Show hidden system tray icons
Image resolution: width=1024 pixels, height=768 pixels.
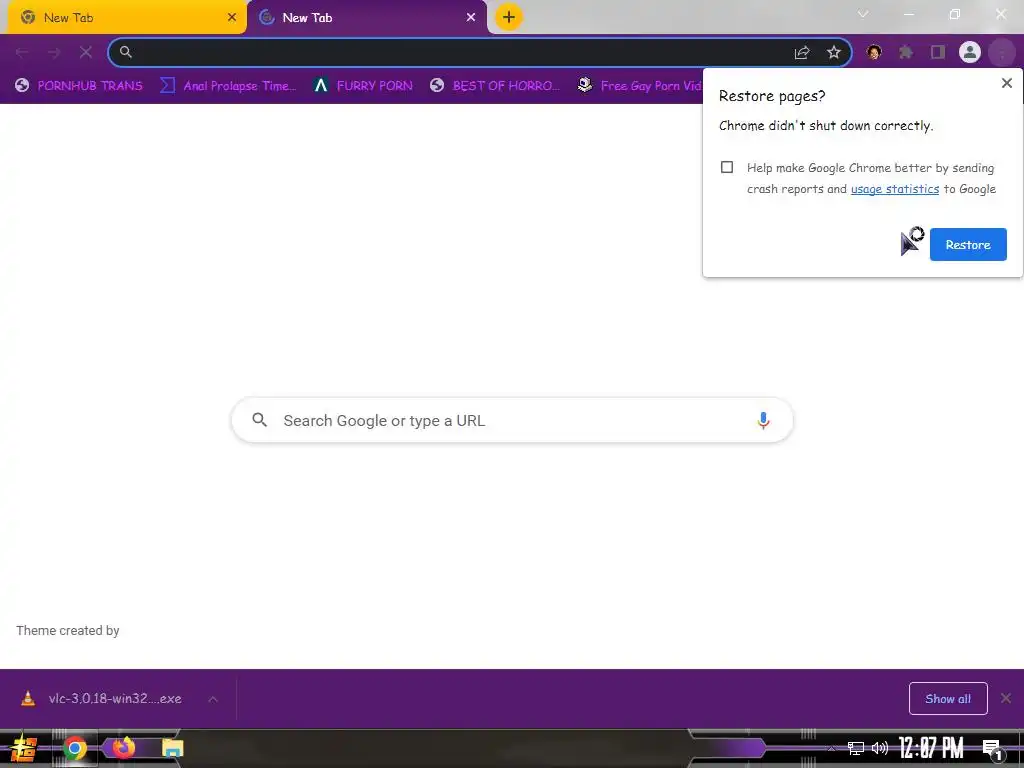click(x=831, y=748)
